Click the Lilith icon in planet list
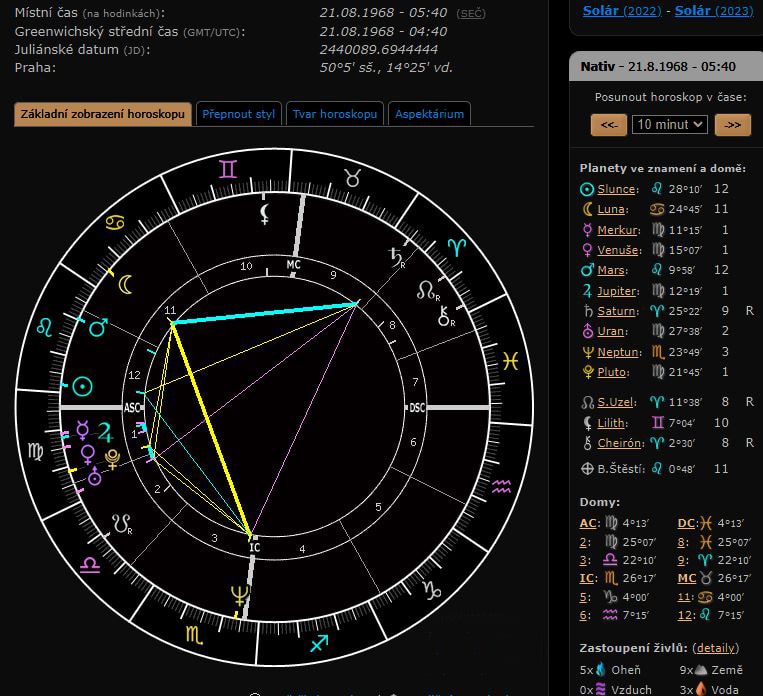The width and height of the screenshot is (763, 696). pyautogui.click(x=587, y=423)
